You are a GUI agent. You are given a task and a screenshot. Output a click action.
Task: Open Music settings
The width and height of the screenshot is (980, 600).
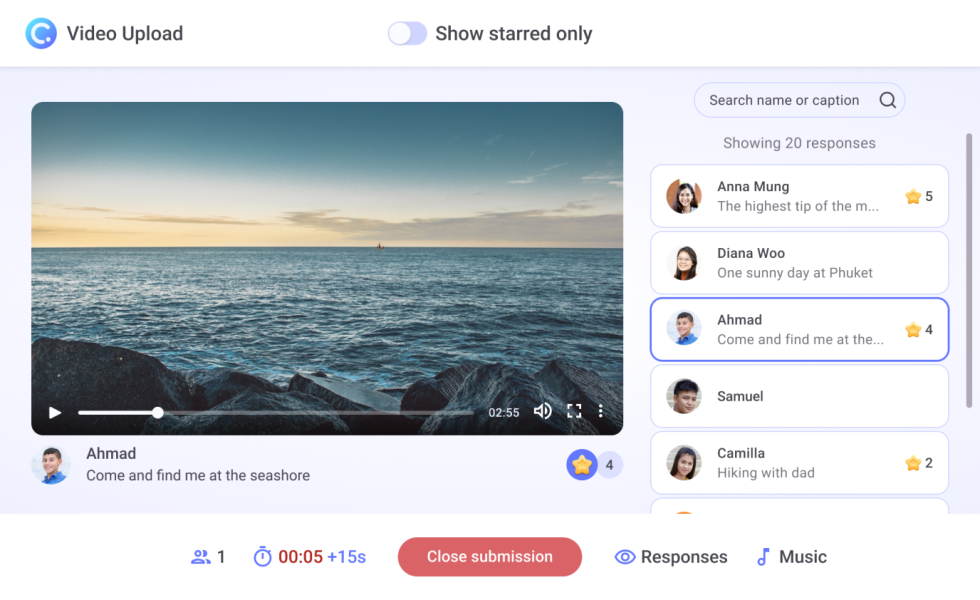791,557
